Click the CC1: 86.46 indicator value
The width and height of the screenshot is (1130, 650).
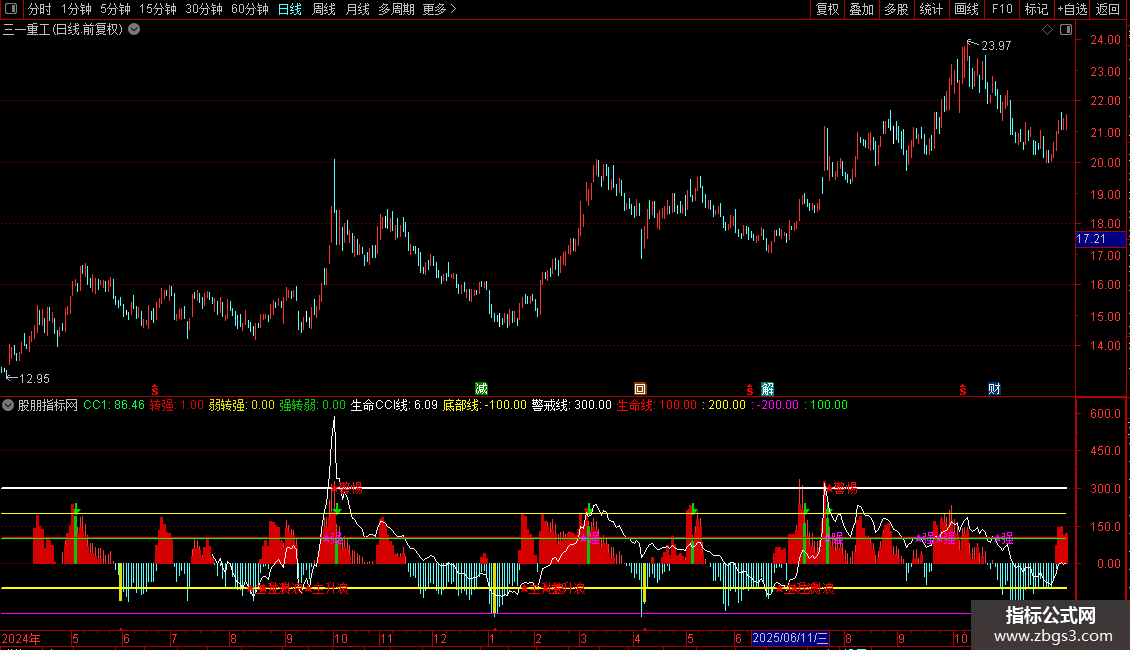tap(114, 405)
